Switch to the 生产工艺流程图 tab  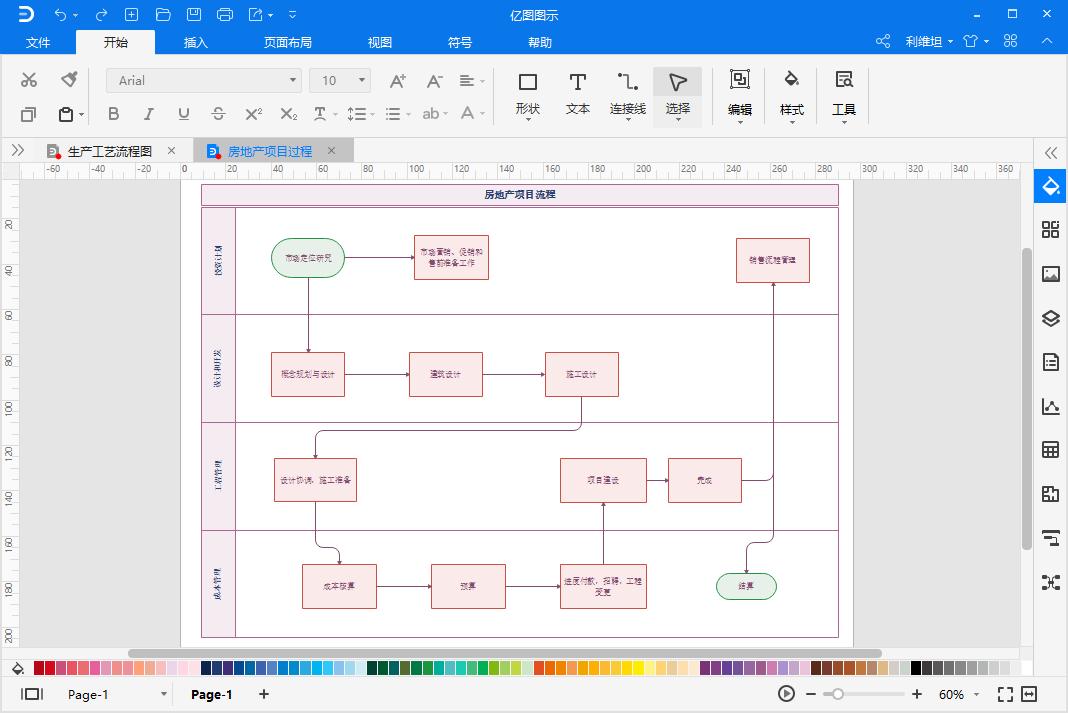110,150
